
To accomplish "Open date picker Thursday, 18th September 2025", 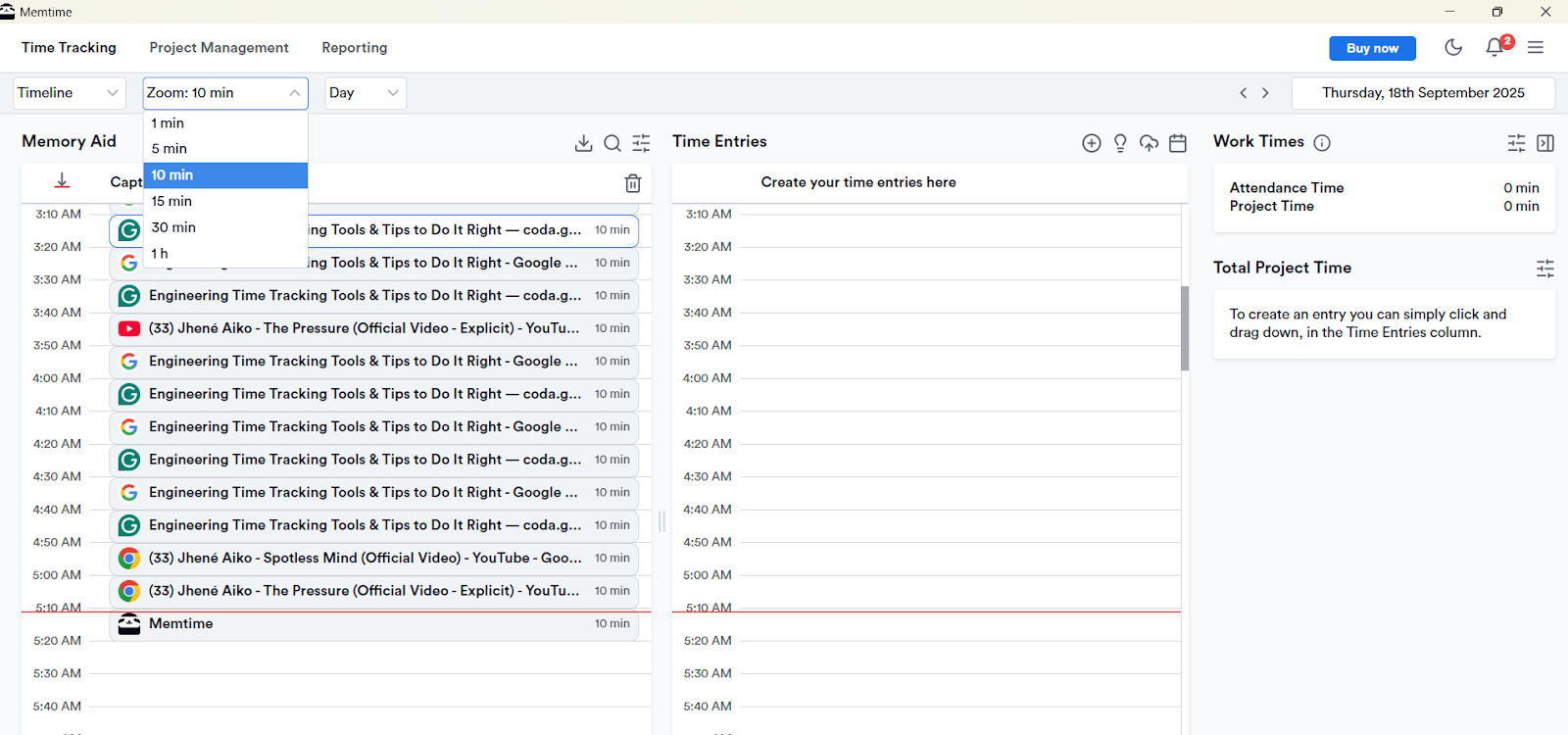I will (1423, 93).
